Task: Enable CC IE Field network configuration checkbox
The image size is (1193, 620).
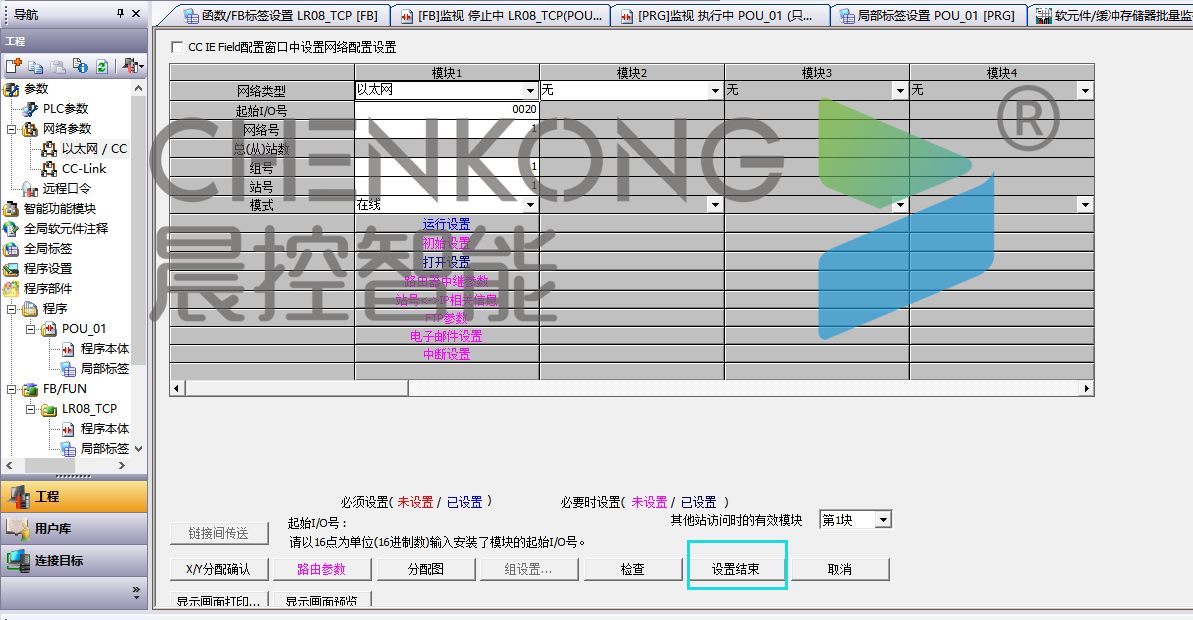Action: (177, 47)
